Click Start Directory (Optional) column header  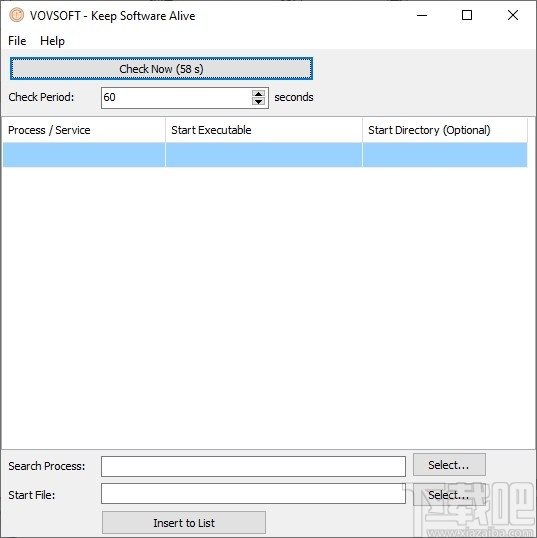coord(445,130)
